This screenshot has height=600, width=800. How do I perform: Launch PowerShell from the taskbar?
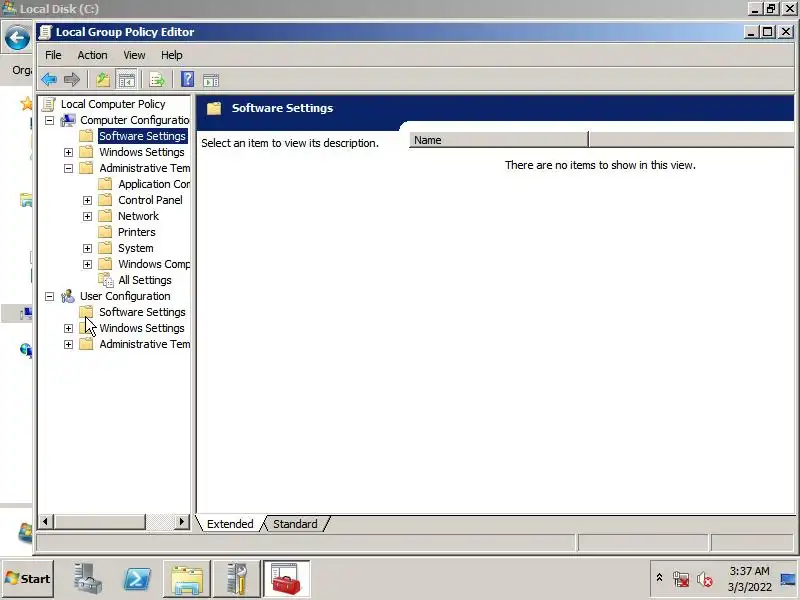[x=137, y=579]
